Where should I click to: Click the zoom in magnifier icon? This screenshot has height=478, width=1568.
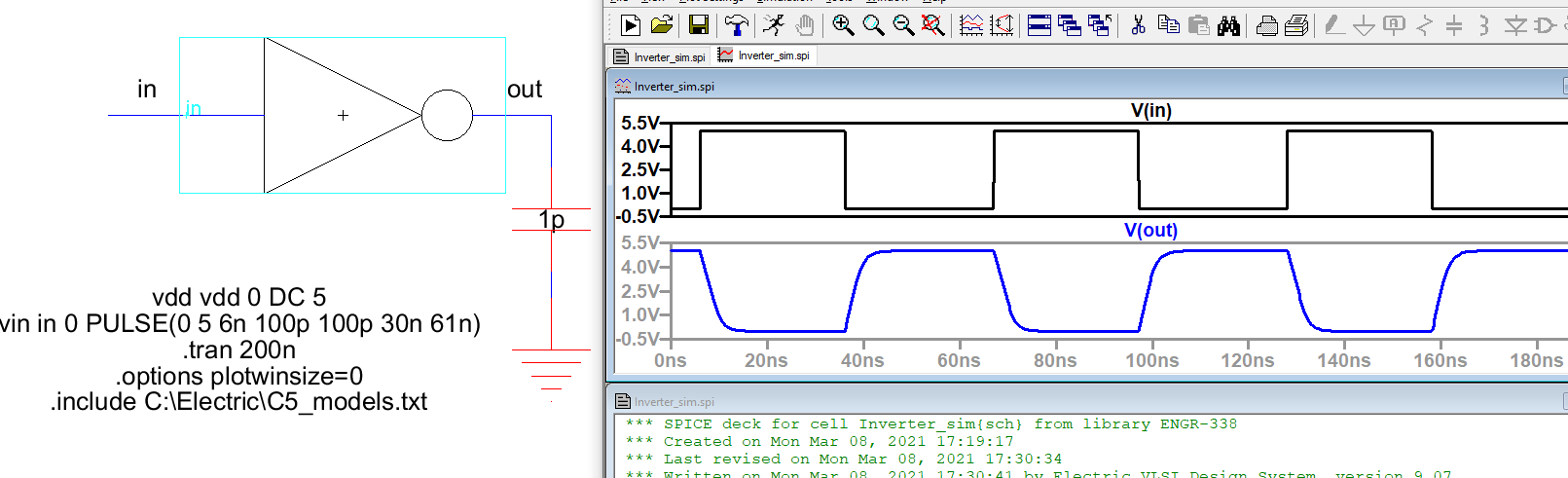coord(843,26)
